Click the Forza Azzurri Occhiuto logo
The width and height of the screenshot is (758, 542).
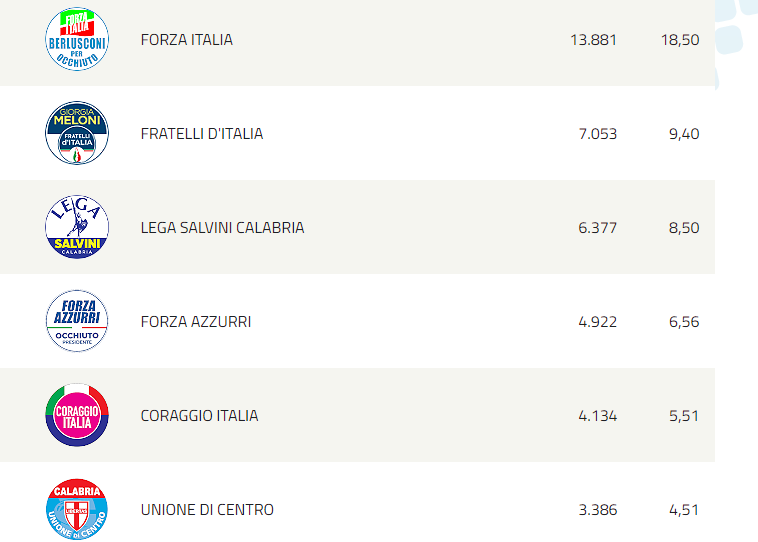pos(77,321)
